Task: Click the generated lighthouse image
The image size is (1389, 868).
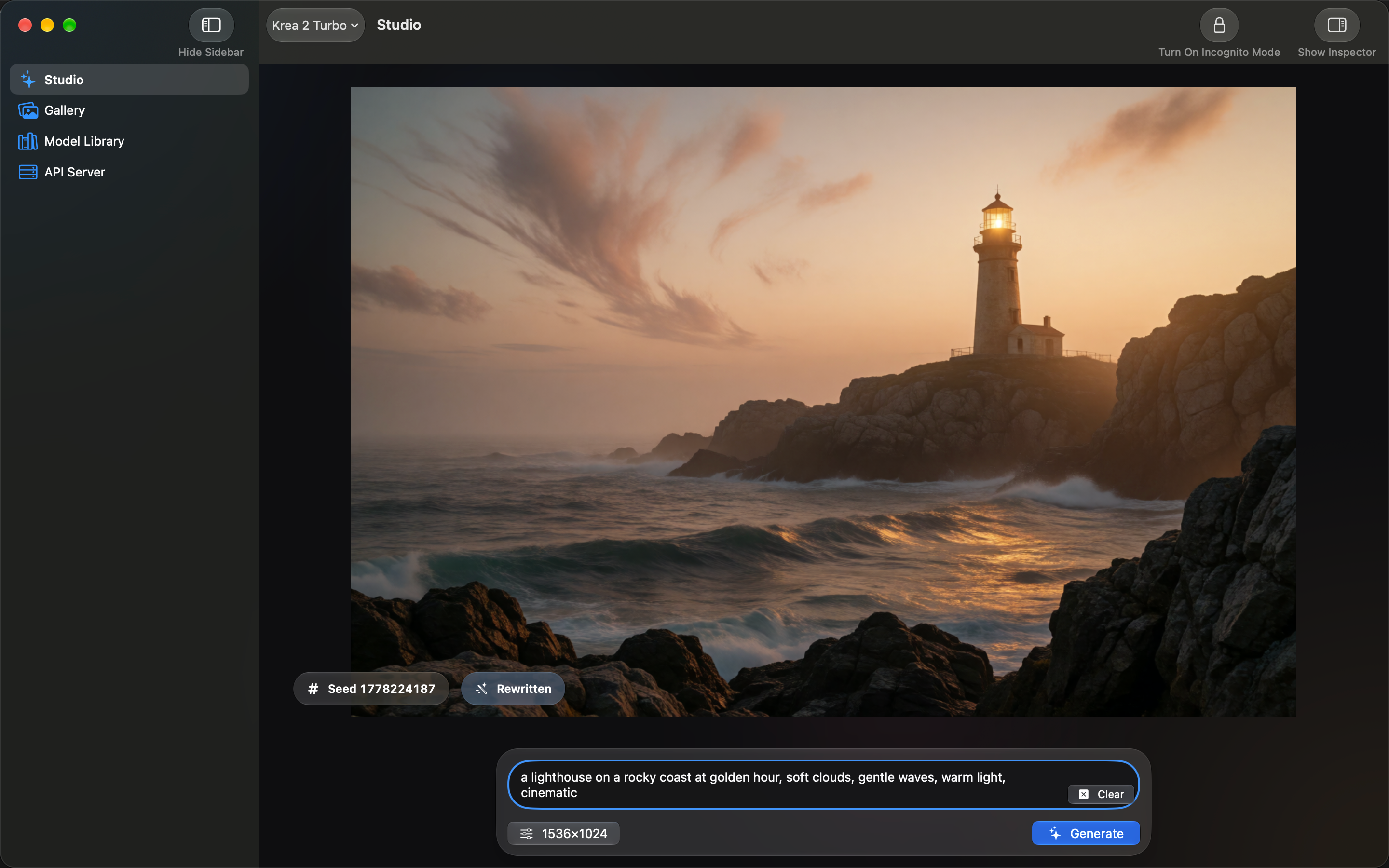Action: click(x=823, y=402)
